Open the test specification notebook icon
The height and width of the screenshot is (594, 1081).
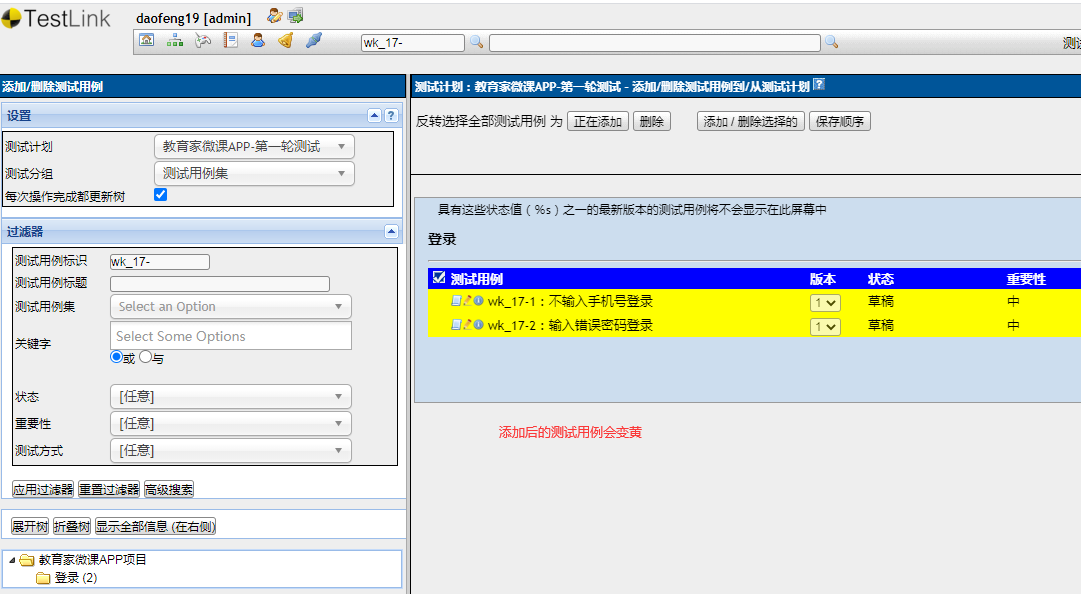point(230,41)
